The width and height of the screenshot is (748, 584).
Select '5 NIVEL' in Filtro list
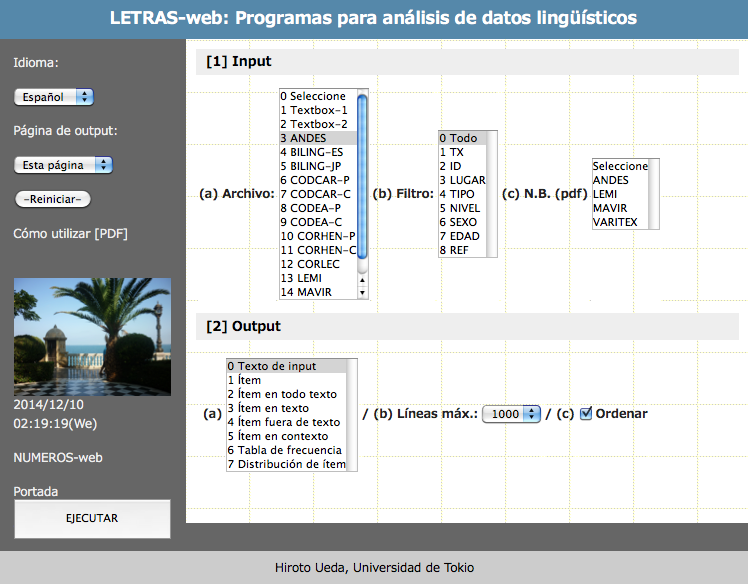coord(462,208)
